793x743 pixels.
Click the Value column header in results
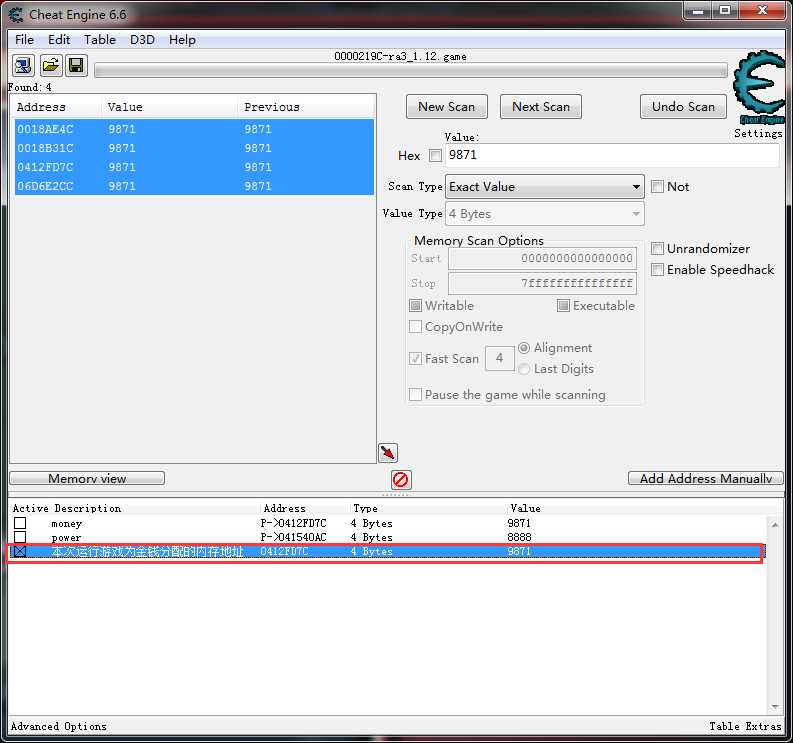point(125,107)
